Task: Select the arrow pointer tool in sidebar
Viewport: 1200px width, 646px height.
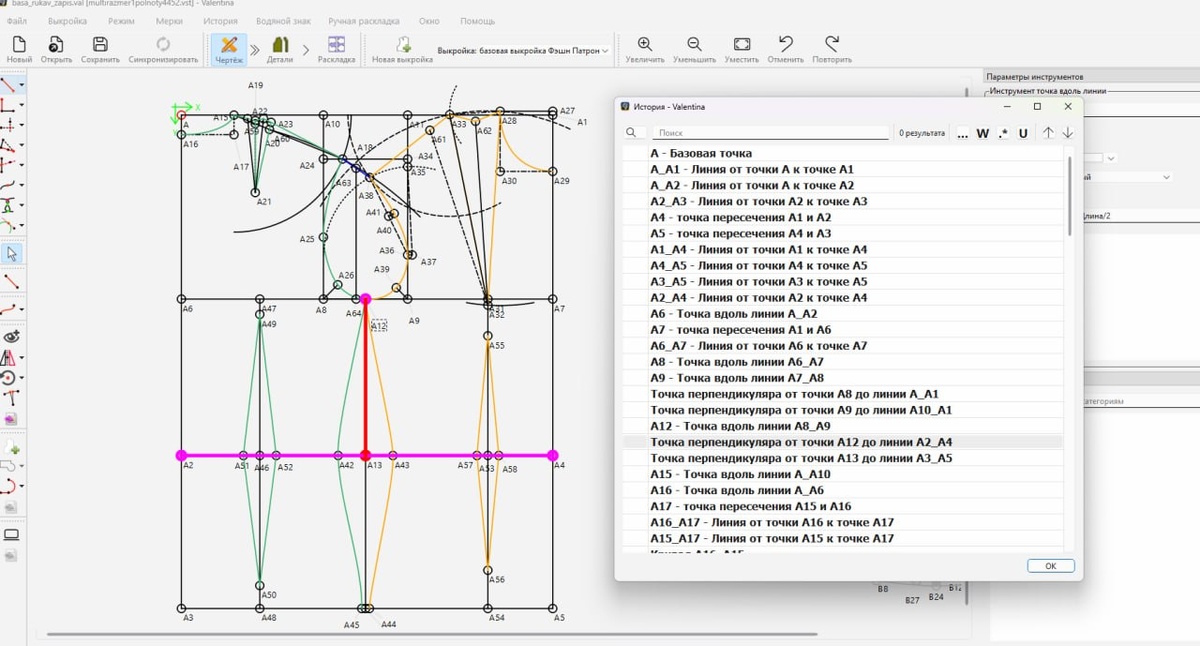Action: click(x=12, y=254)
